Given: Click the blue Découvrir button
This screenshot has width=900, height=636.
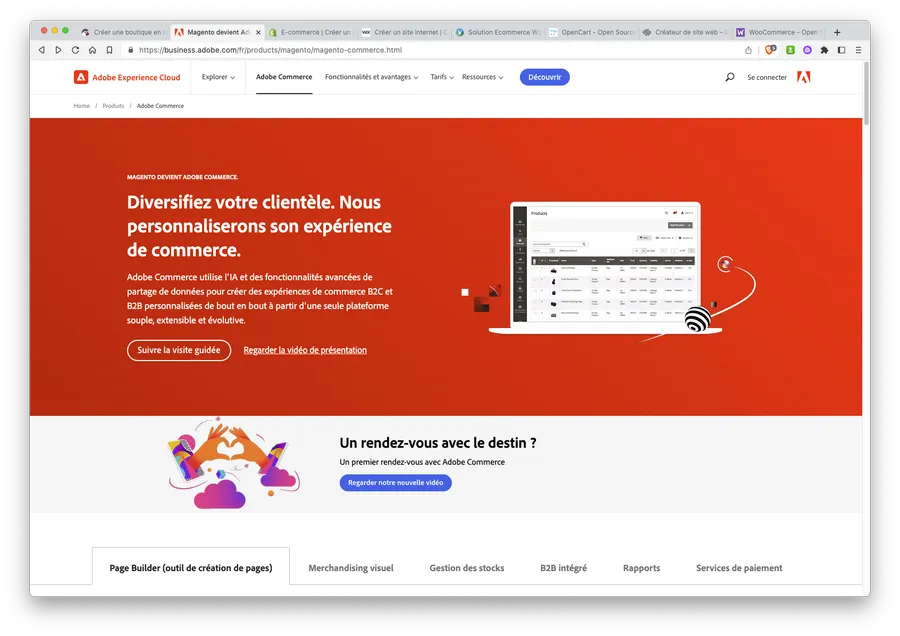Looking at the screenshot, I should (x=545, y=77).
